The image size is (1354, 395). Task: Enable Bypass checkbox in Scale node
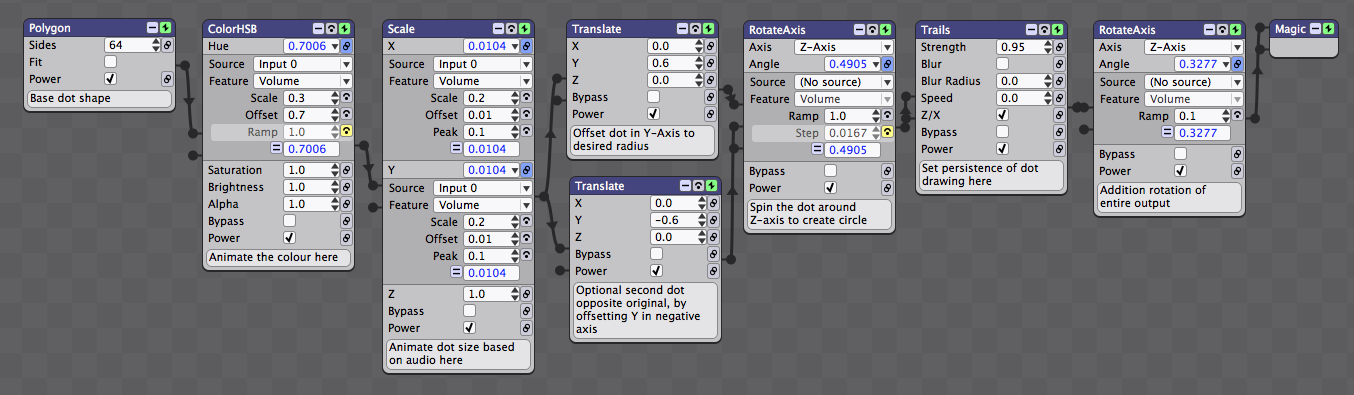[x=470, y=311]
